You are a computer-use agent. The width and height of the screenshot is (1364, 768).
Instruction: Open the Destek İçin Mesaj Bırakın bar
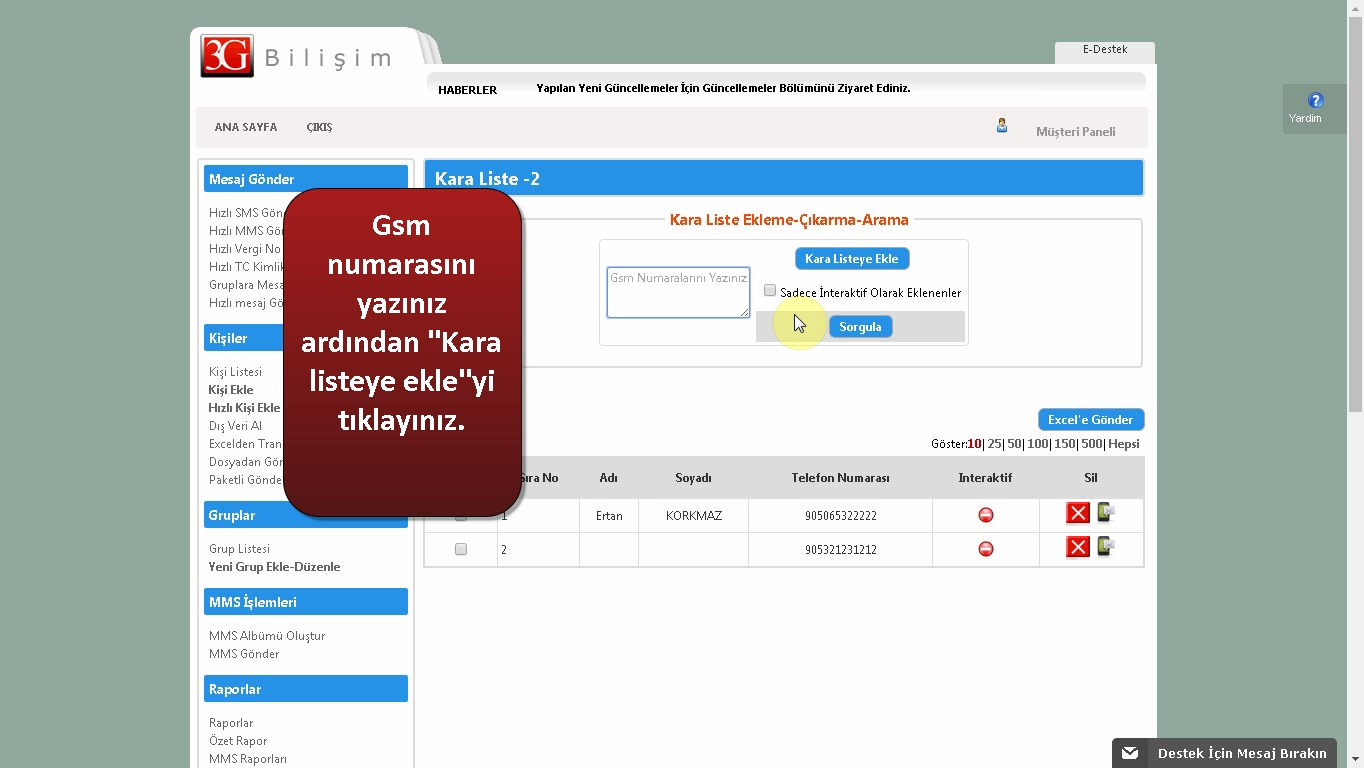click(1224, 753)
